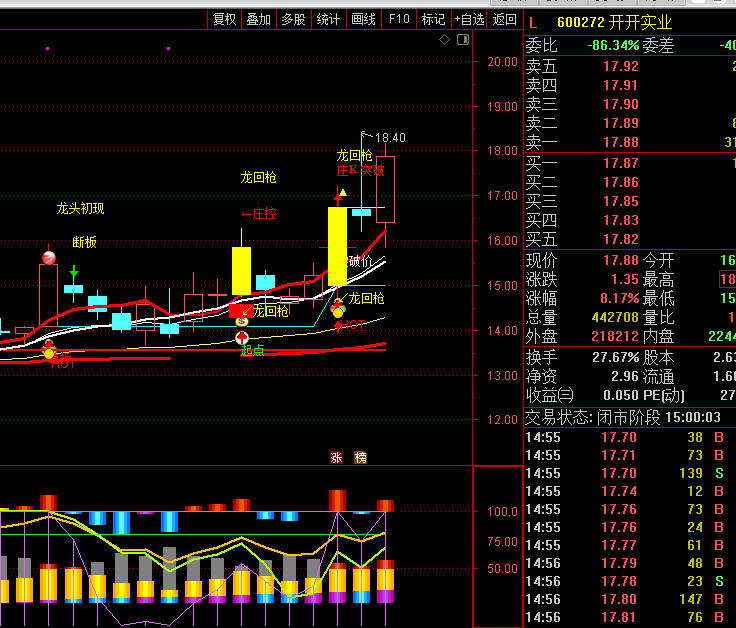Screen dimensions: 736x628
Task: Open the 统计 statistics tool
Action: [327, 19]
